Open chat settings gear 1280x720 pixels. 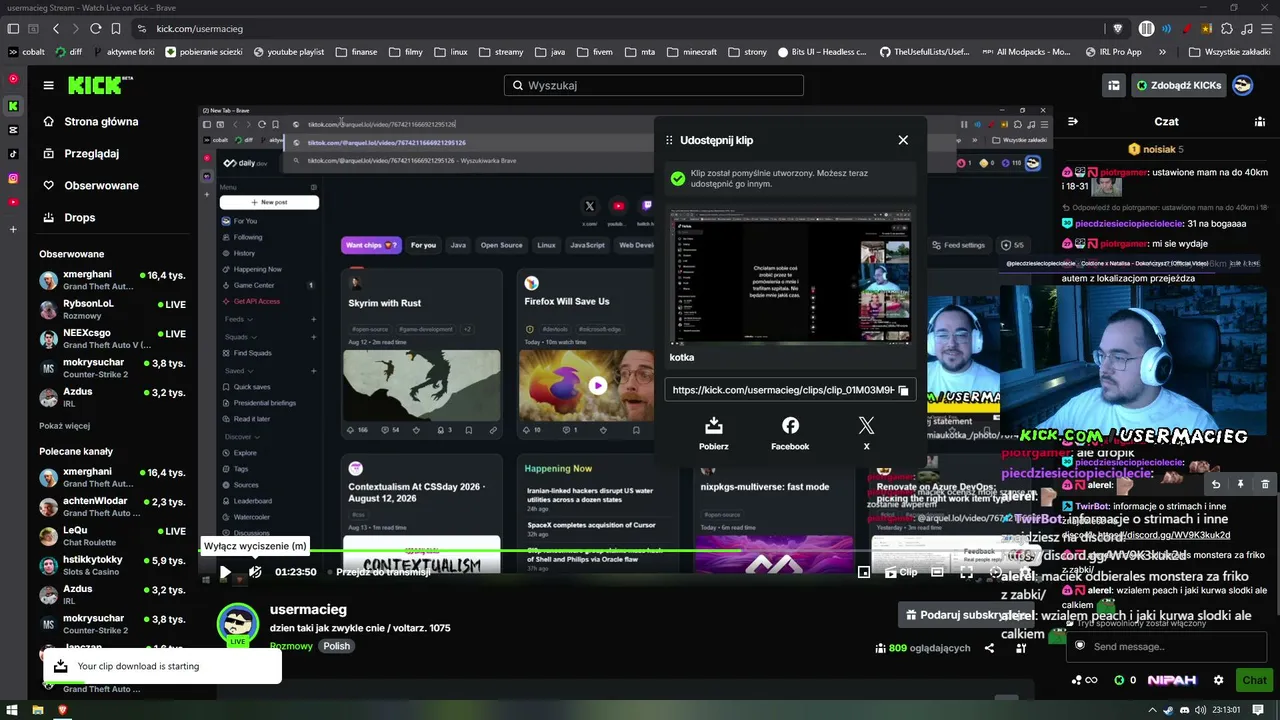point(1218,680)
